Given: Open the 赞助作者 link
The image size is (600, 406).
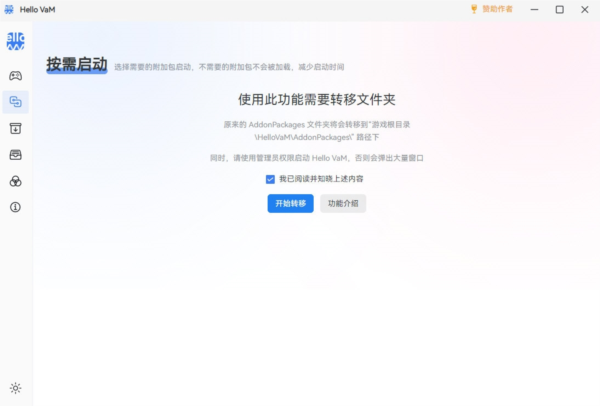Looking at the screenshot, I should (497, 9).
